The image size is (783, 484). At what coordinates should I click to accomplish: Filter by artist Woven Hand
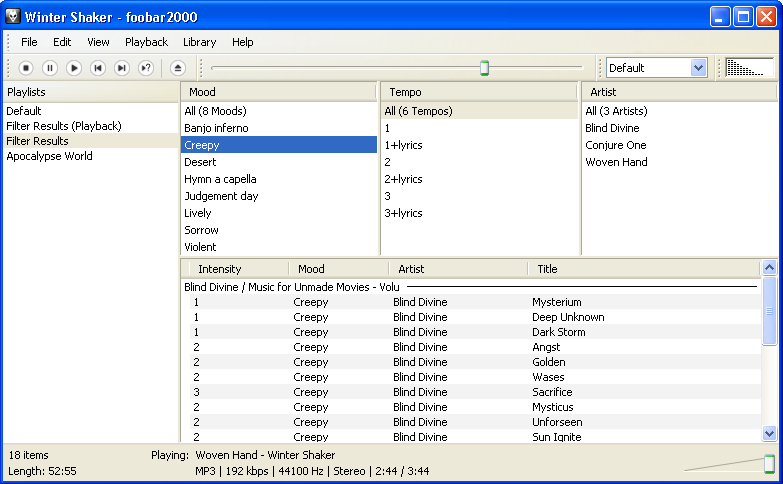click(680, 162)
